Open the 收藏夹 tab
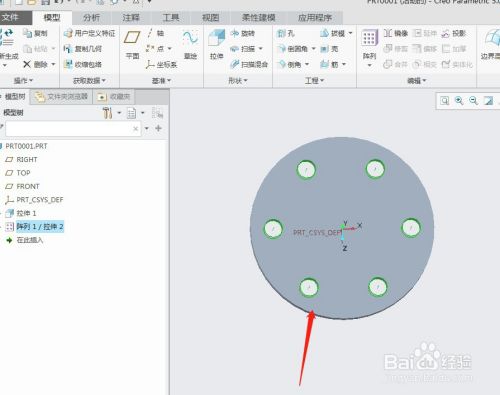Screen dimensions: 500x395 114,97
